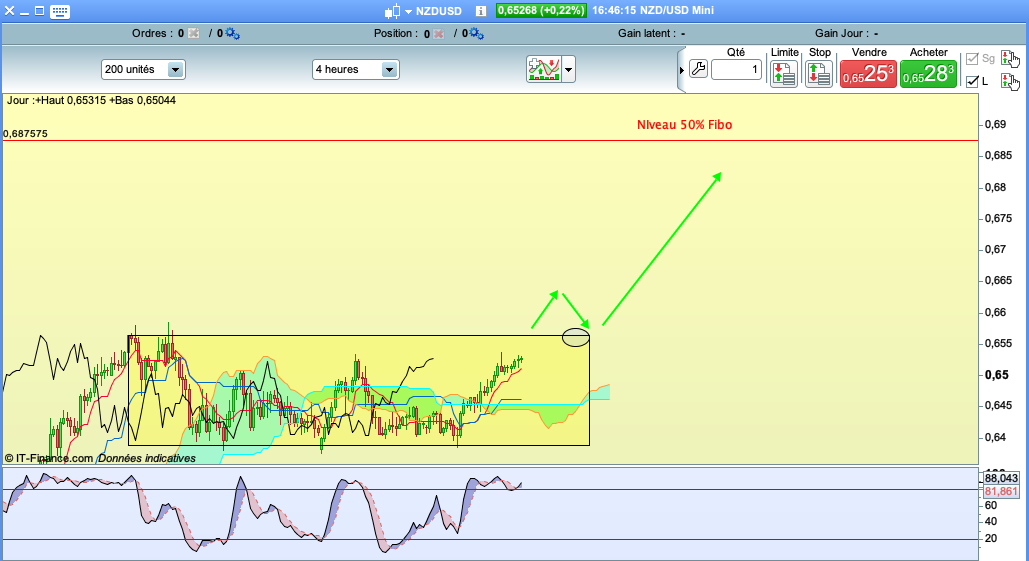Open NZDUSD instrument info icon
1029x561 pixels.
(x=480, y=12)
